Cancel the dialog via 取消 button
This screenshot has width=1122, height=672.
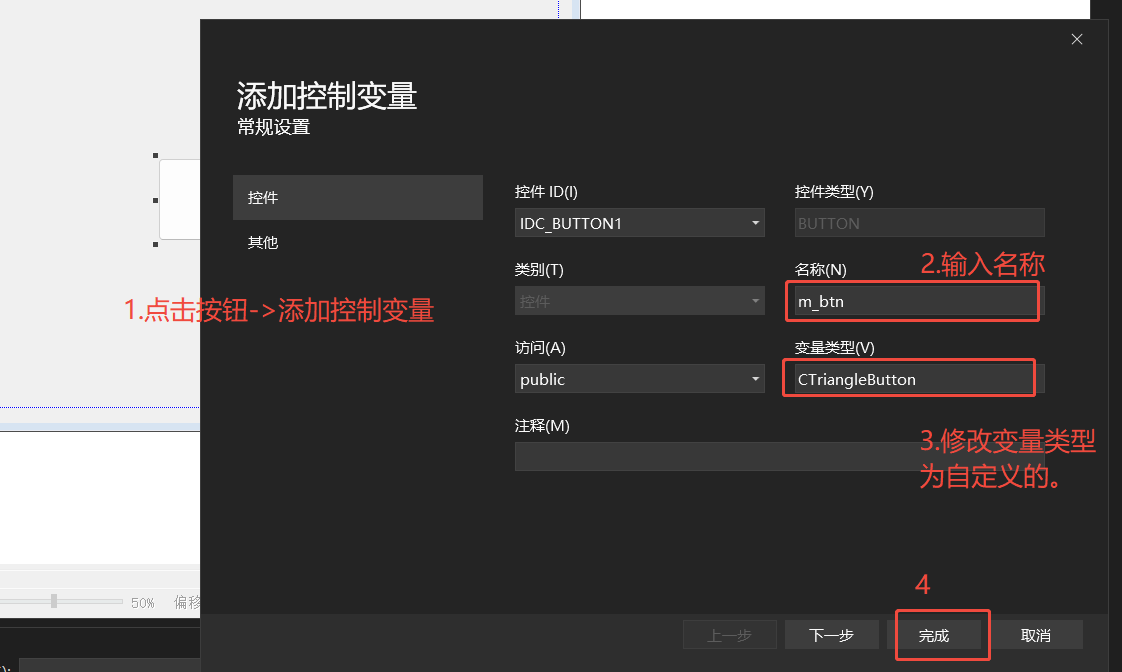[1036, 634]
